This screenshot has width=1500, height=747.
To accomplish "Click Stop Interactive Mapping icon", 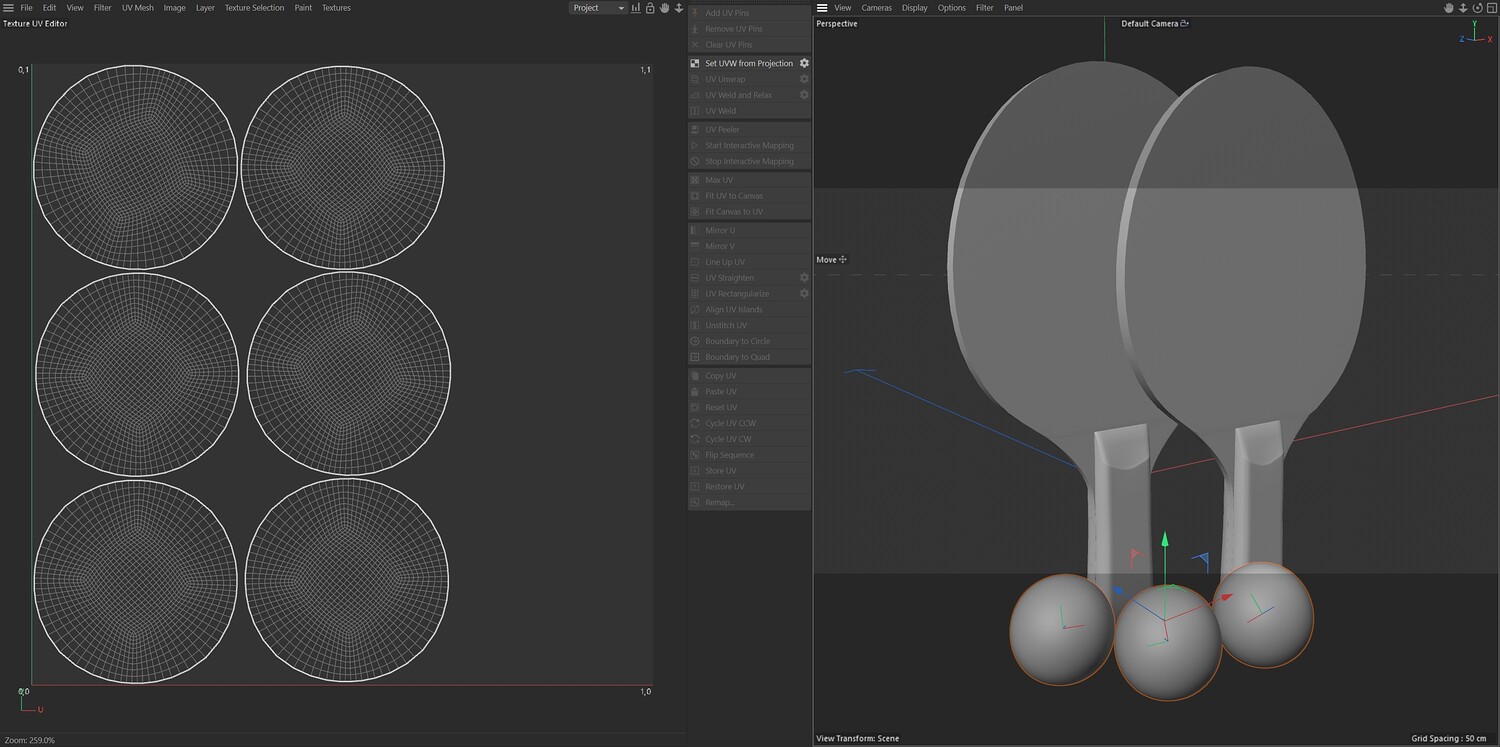I will click(x=695, y=161).
